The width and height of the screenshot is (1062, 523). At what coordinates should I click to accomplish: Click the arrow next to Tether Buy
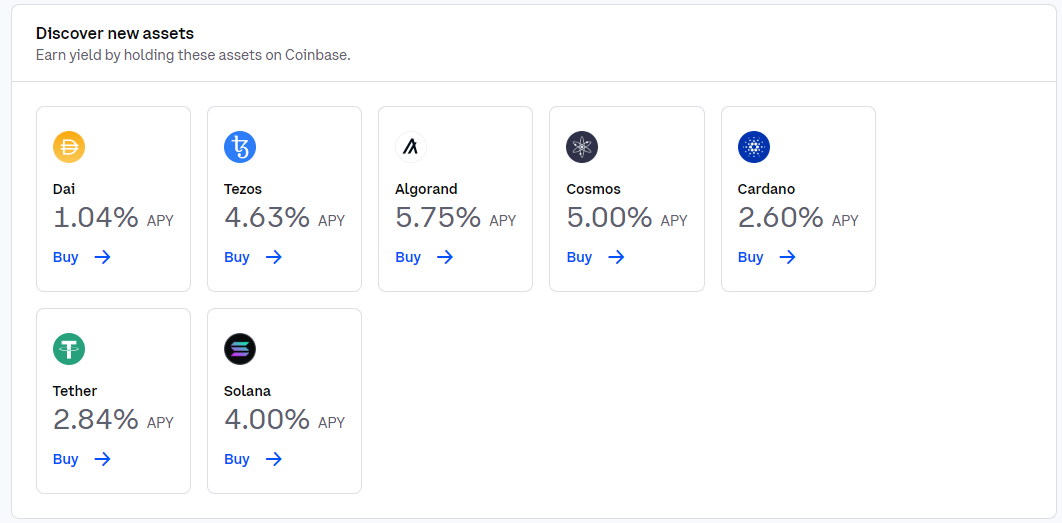coord(102,459)
